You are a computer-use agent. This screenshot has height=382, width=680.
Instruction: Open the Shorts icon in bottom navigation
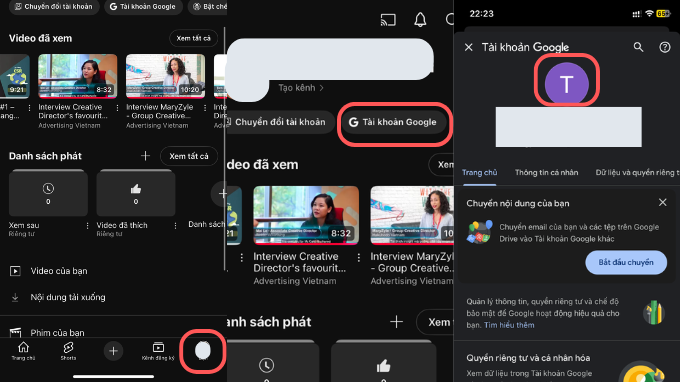(68, 351)
